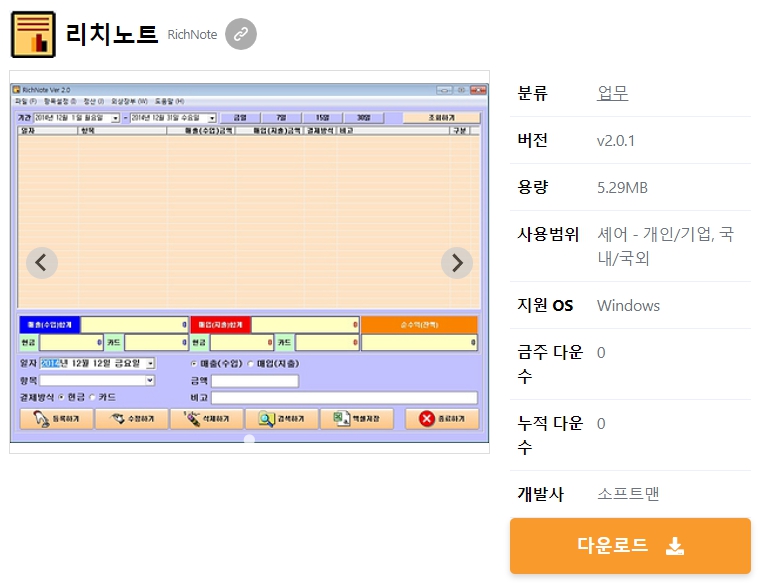Click the 항목 column header in the table

tap(122, 131)
